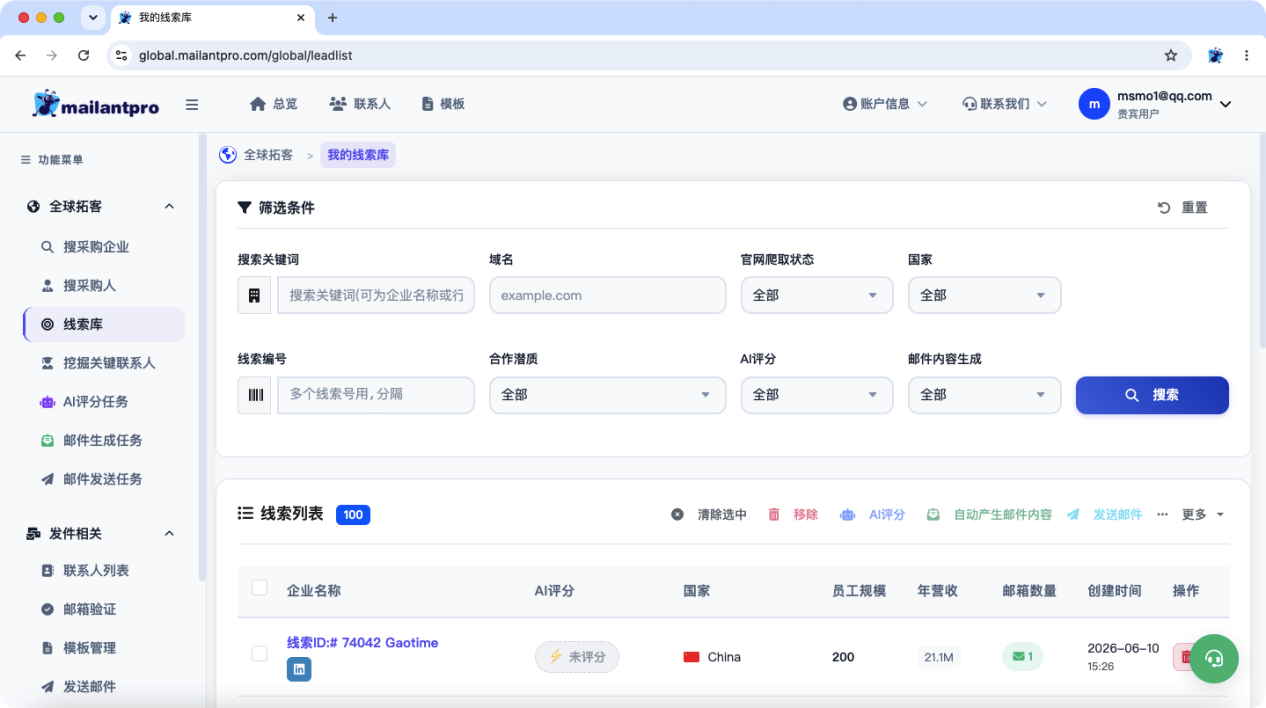
Task: Open 更多 actions dropdown
Action: click(1190, 515)
